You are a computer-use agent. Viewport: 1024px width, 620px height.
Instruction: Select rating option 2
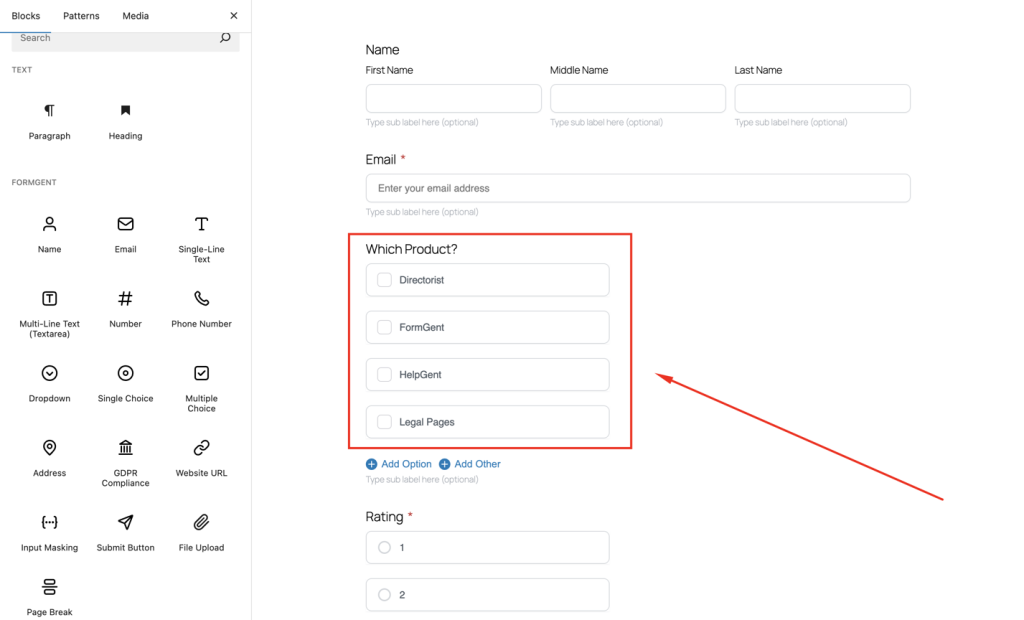point(385,595)
